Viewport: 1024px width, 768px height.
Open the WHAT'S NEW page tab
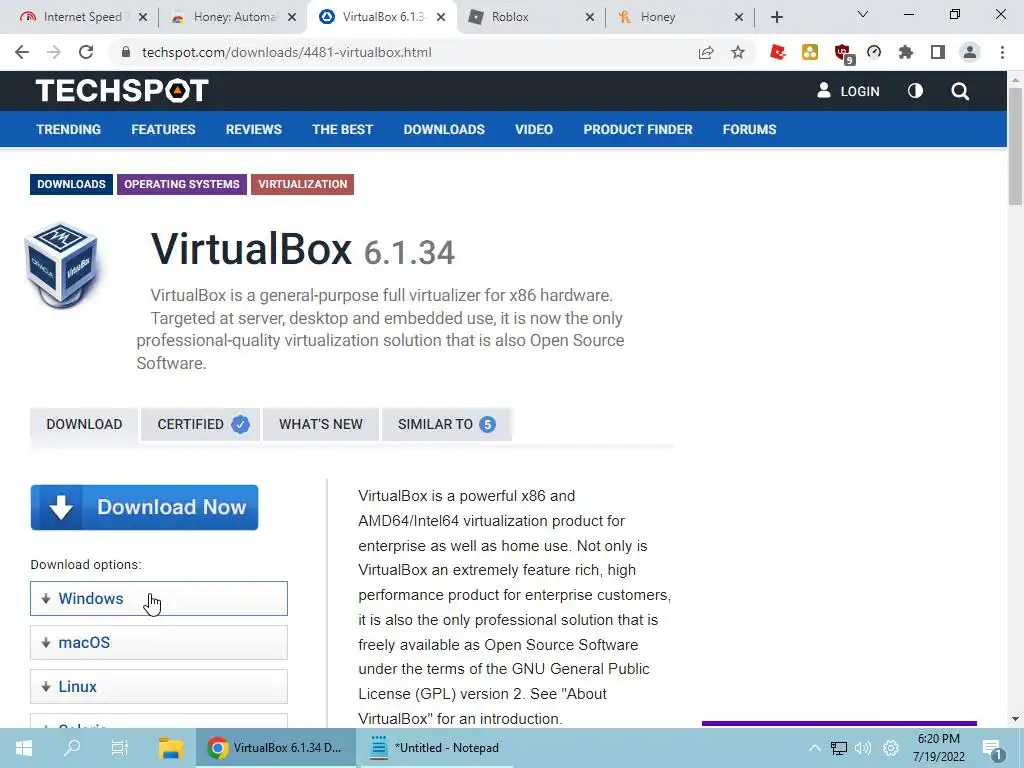[321, 424]
